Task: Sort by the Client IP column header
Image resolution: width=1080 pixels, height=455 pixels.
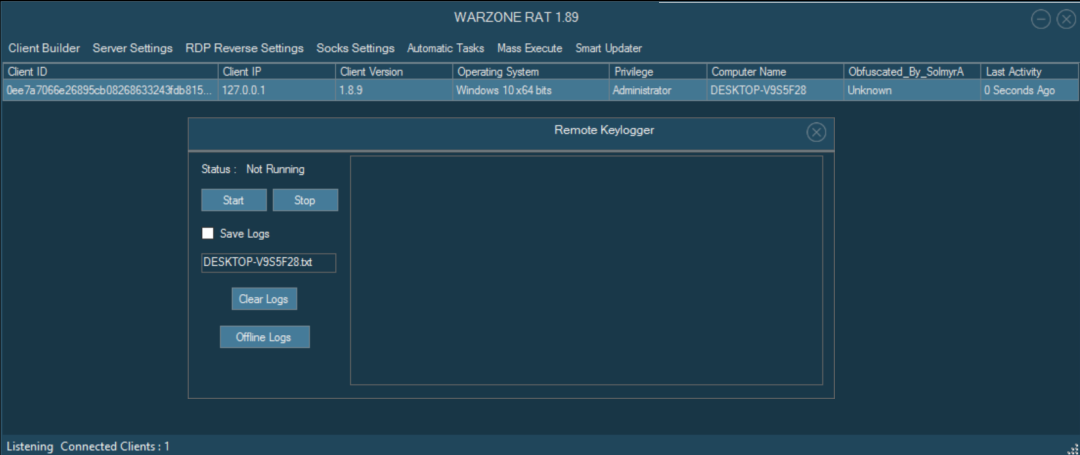Action: 277,72
